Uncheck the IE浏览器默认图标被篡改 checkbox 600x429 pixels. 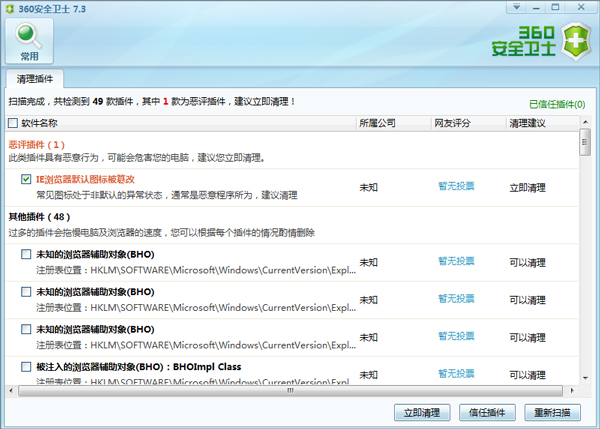click(x=26, y=179)
